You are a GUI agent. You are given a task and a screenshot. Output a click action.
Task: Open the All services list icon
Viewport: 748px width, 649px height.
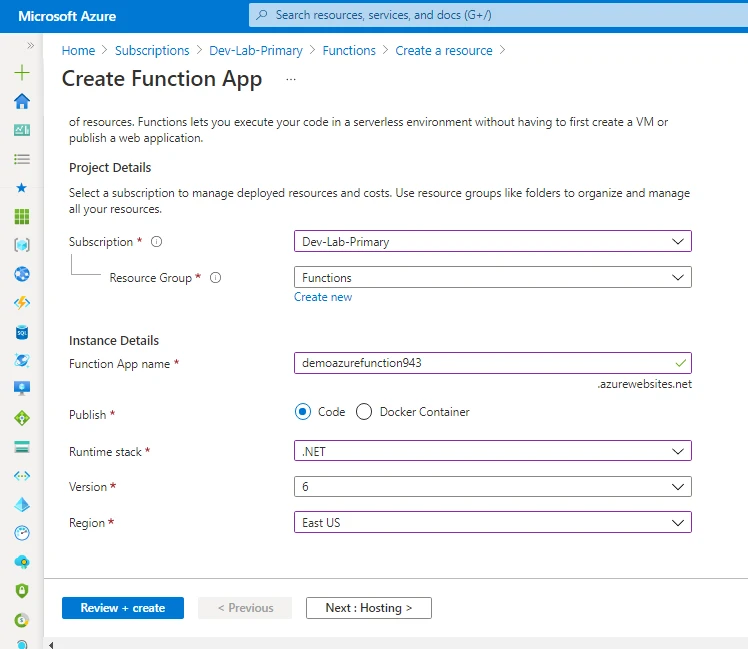pyautogui.click(x=22, y=159)
